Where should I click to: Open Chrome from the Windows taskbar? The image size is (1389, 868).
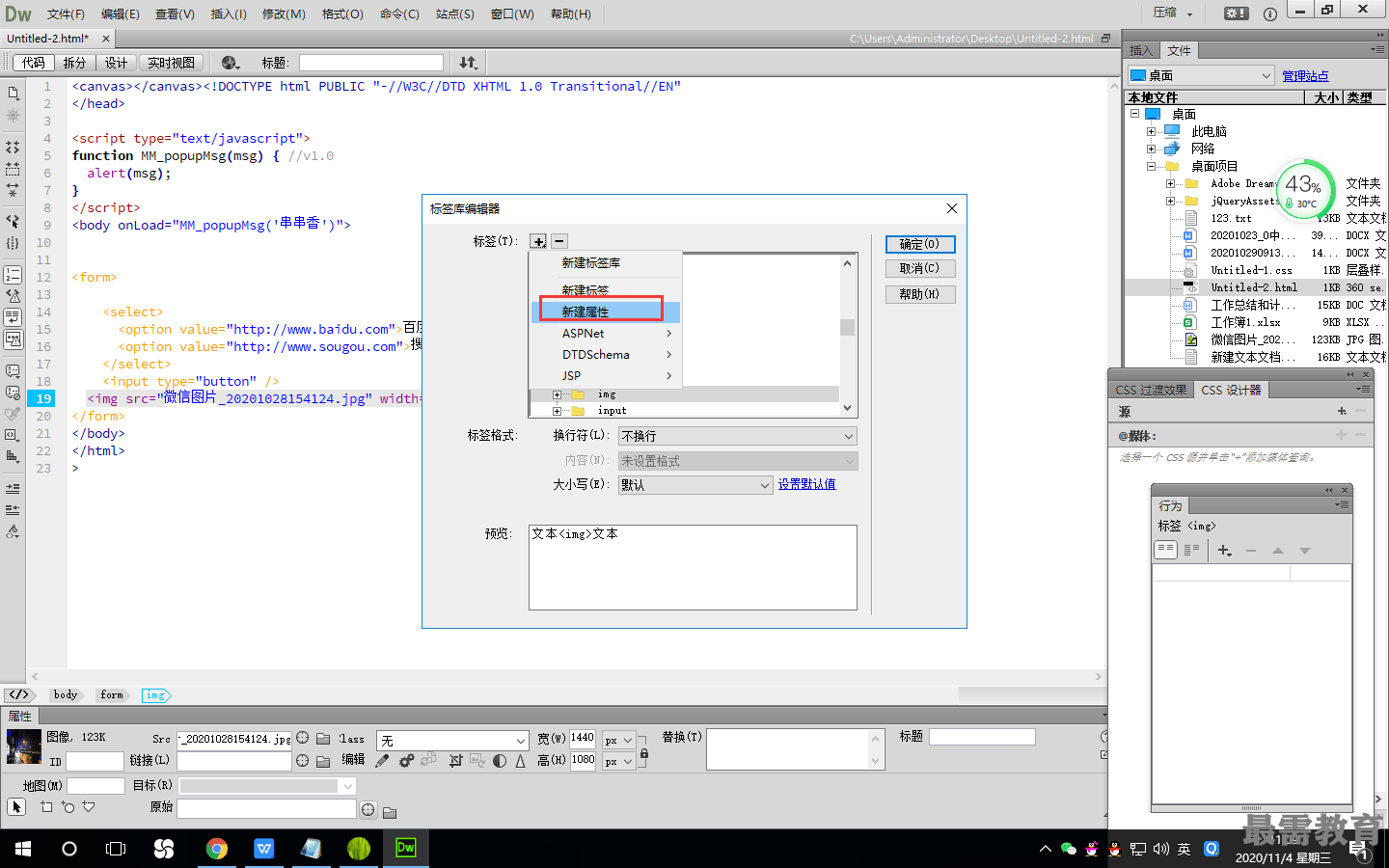point(216,849)
